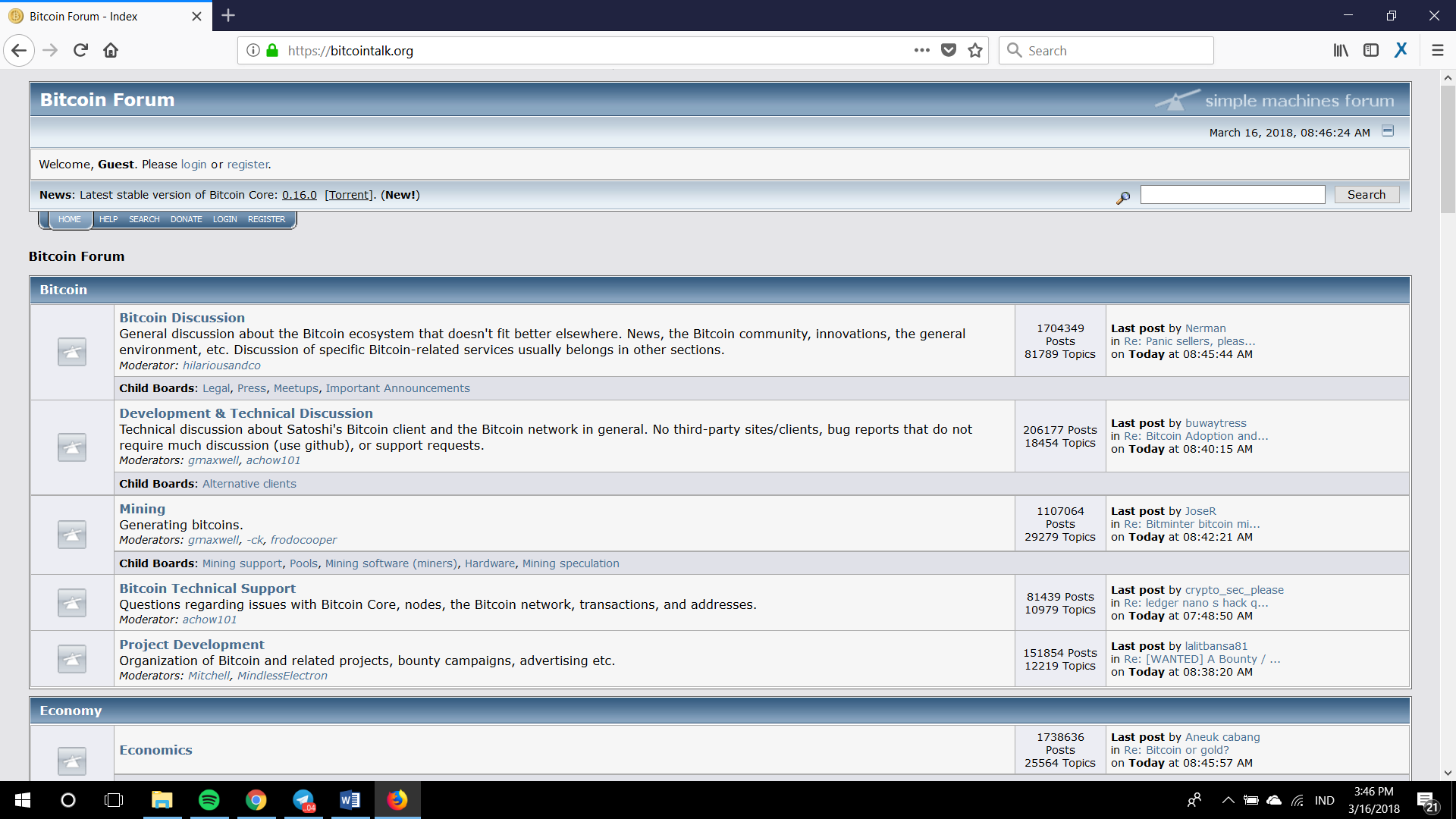Click the LOGIN navigation button
This screenshot has height=819, width=1456.
point(224,219)
